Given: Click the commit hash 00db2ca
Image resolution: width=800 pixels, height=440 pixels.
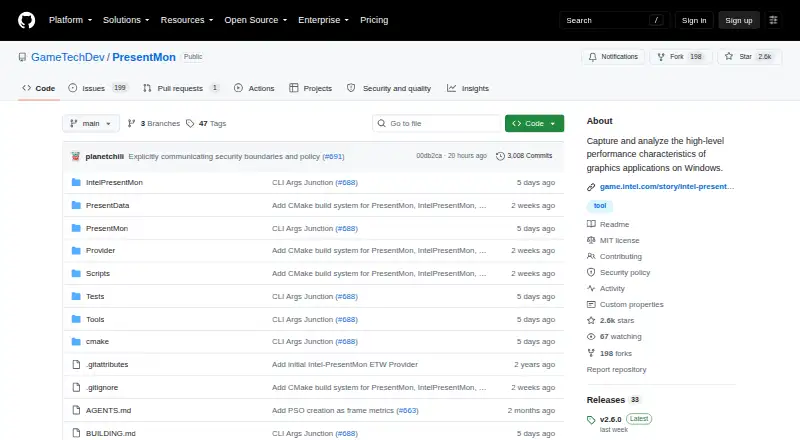Looking at the screenshot, I should (429, 156).
